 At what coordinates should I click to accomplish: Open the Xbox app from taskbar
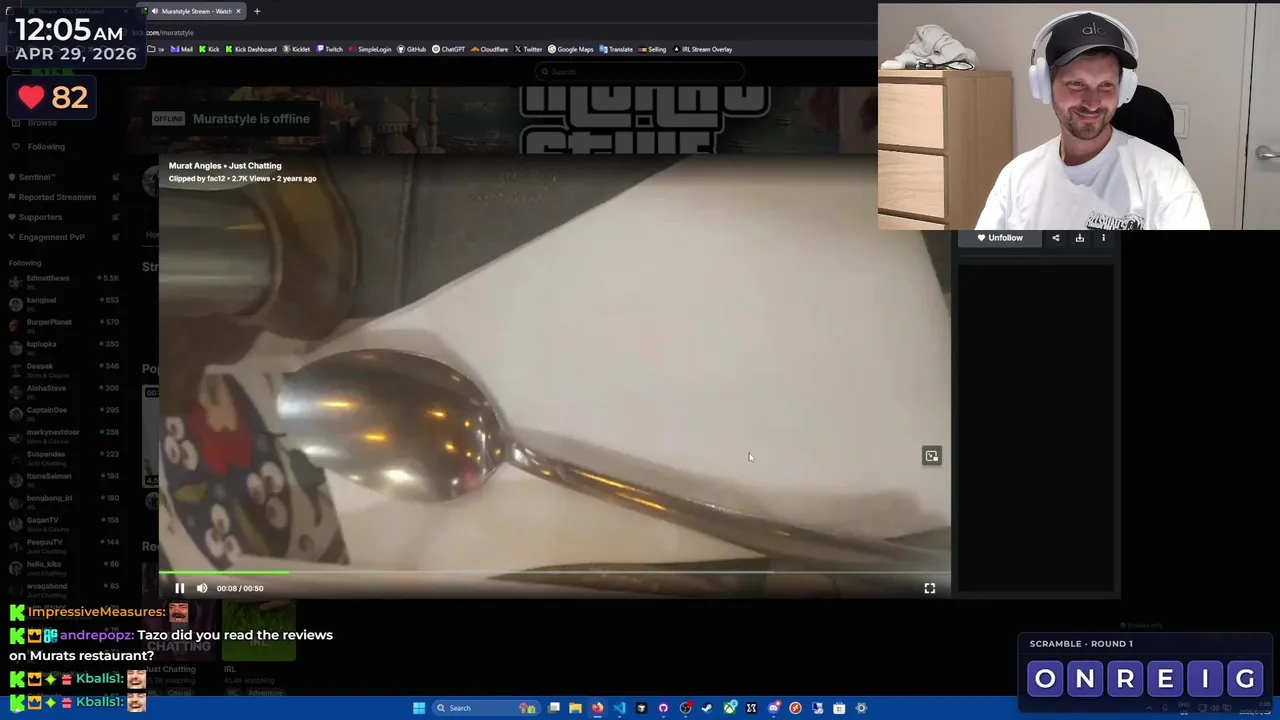coord(730,708)
